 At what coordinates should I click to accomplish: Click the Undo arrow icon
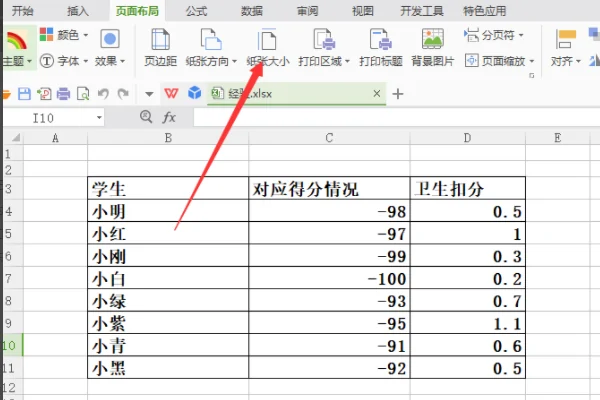click(103, 94)
